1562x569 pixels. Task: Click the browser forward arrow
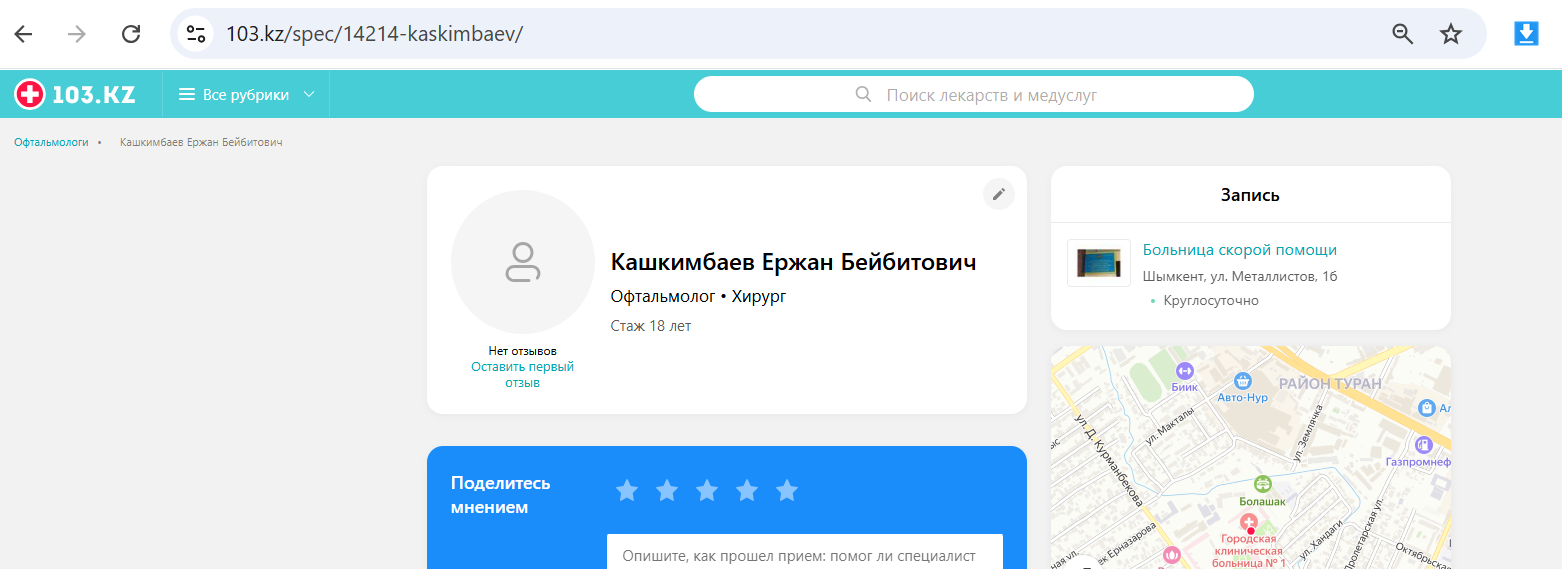click(x=77, y=34)
